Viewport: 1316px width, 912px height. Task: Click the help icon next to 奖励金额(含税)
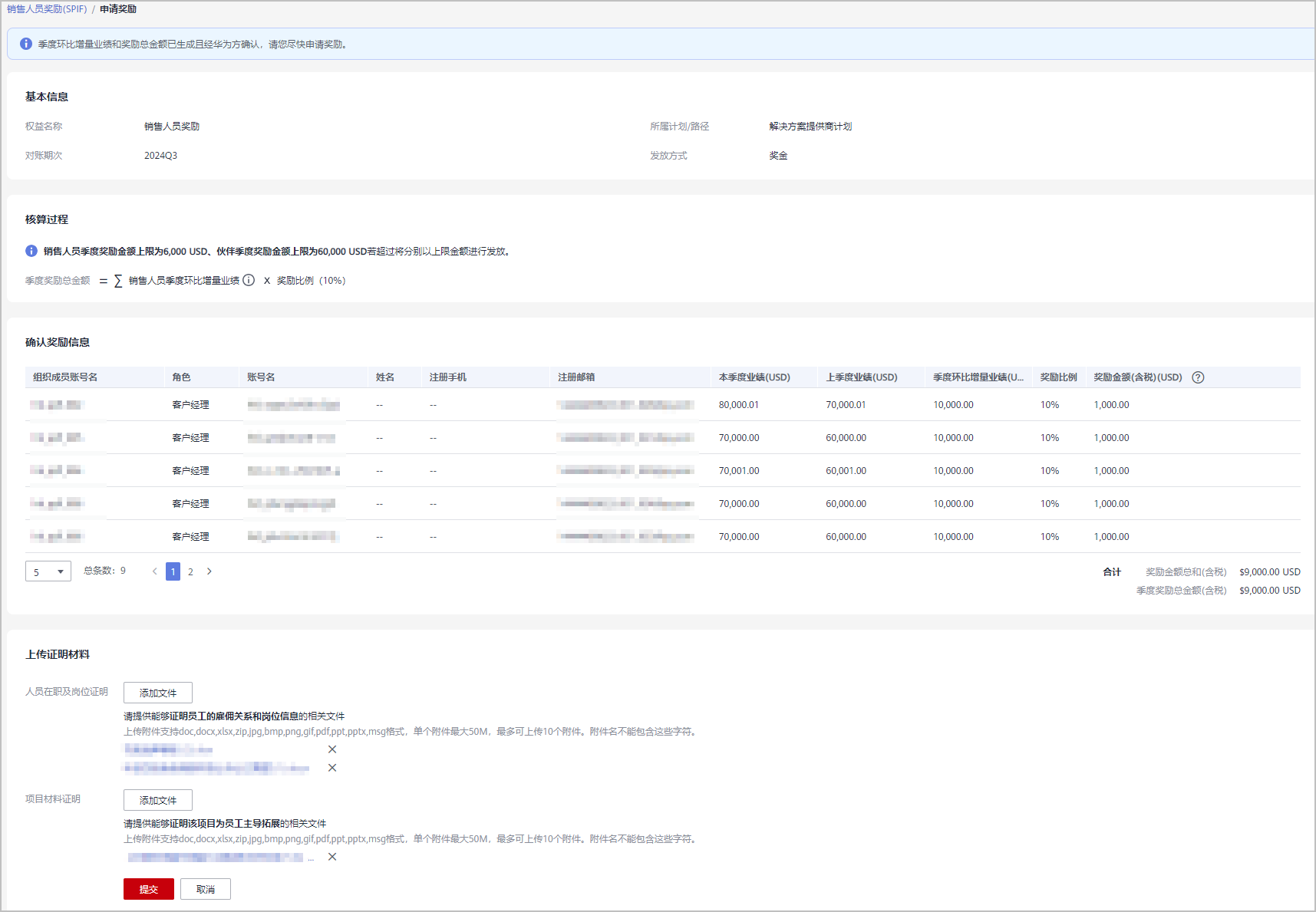[1198, 377]
